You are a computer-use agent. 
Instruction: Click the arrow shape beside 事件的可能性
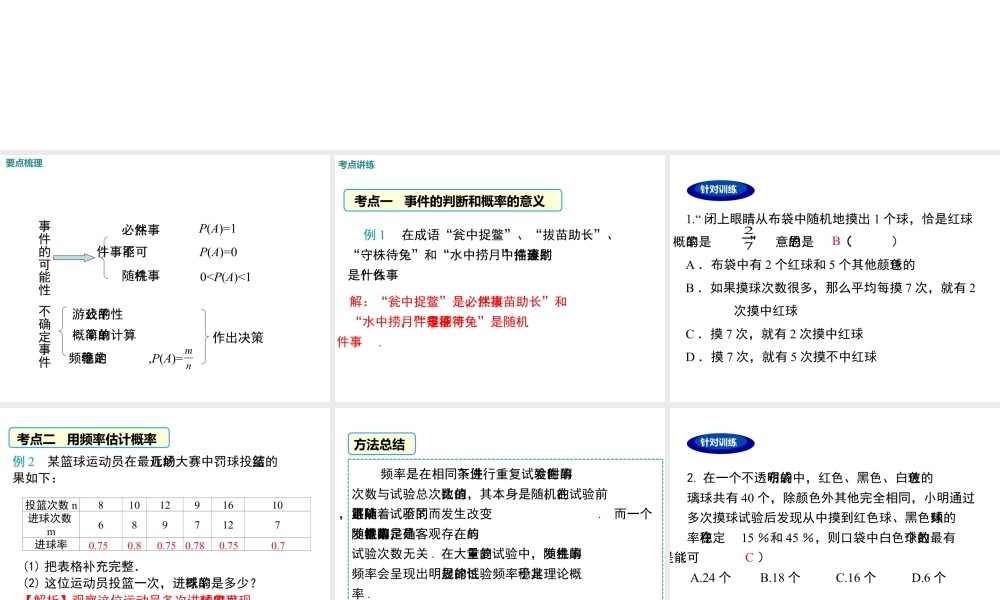[x=73, y=257]
